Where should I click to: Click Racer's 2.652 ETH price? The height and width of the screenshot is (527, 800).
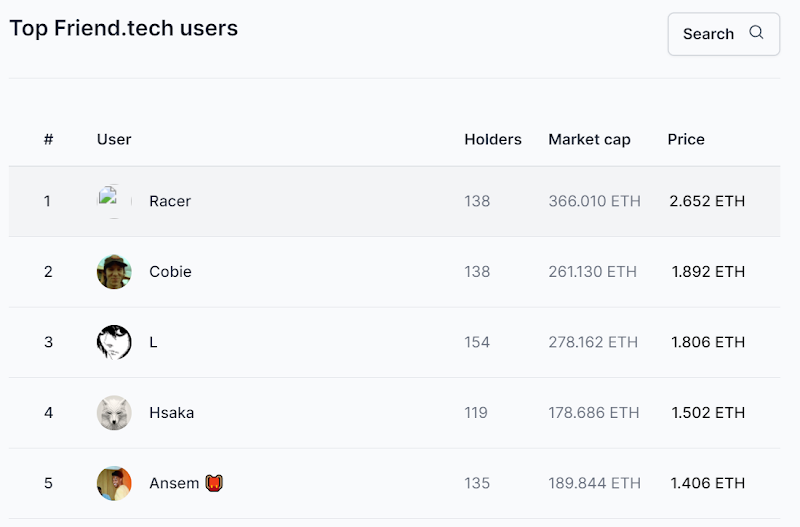click(707, 201)
